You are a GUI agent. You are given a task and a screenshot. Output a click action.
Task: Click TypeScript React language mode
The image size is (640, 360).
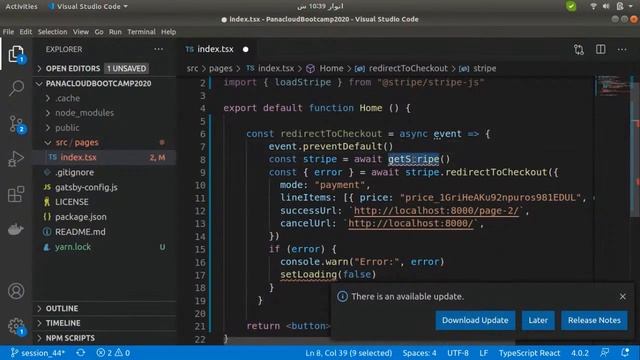(x=529, y=353)
